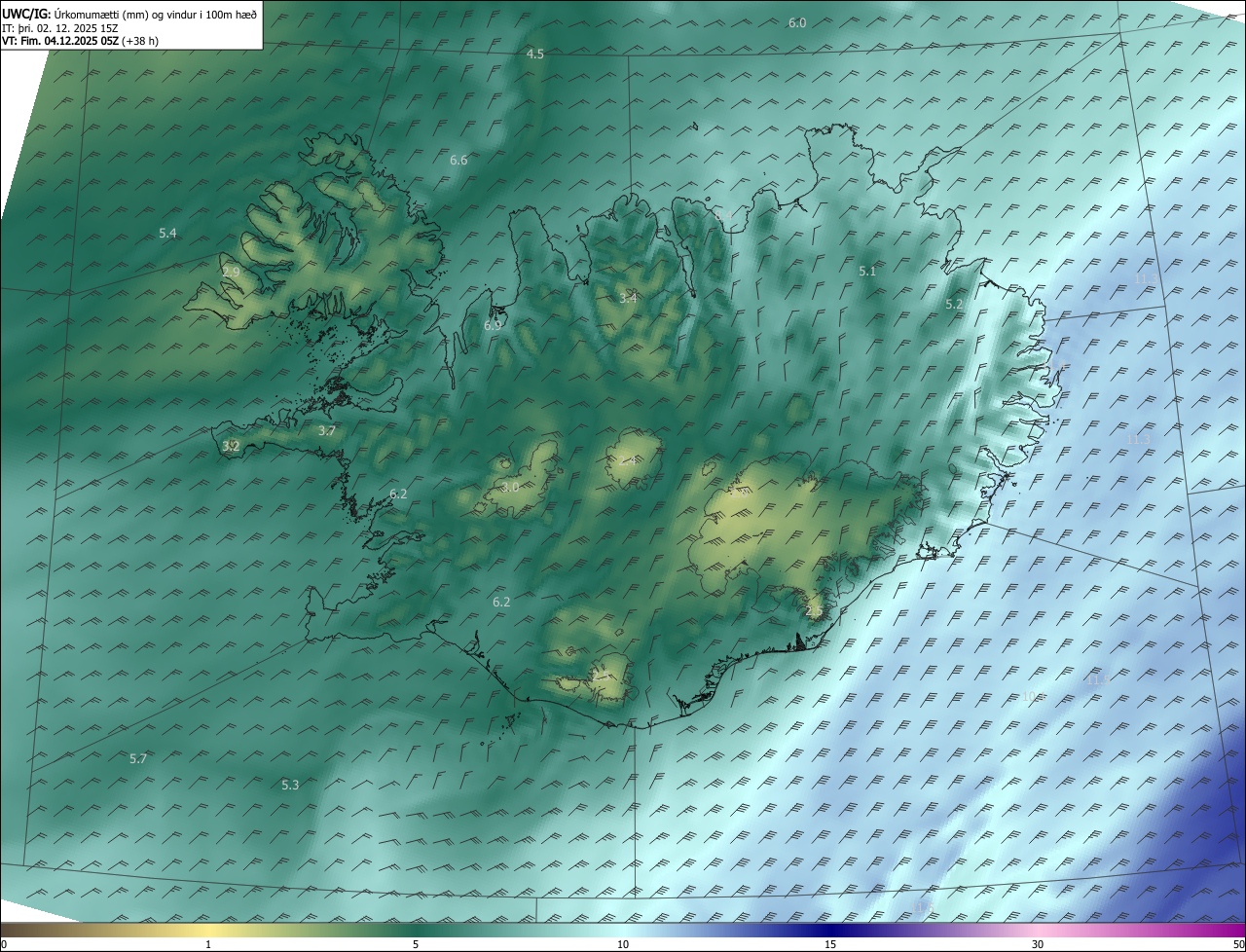Click the 6.9 value in the northwest bay
Viewport: 1246px width, 952px height.
493,326
